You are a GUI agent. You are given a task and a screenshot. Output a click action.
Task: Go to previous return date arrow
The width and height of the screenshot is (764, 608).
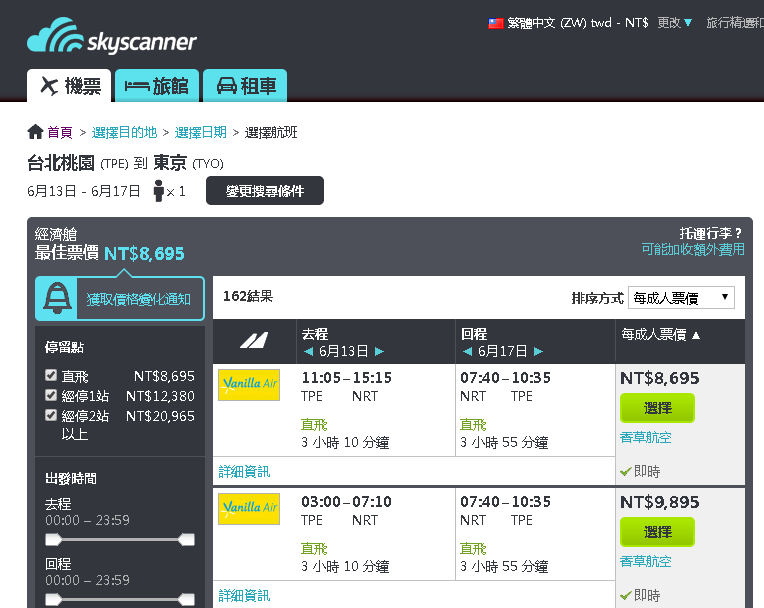[467, 352]
